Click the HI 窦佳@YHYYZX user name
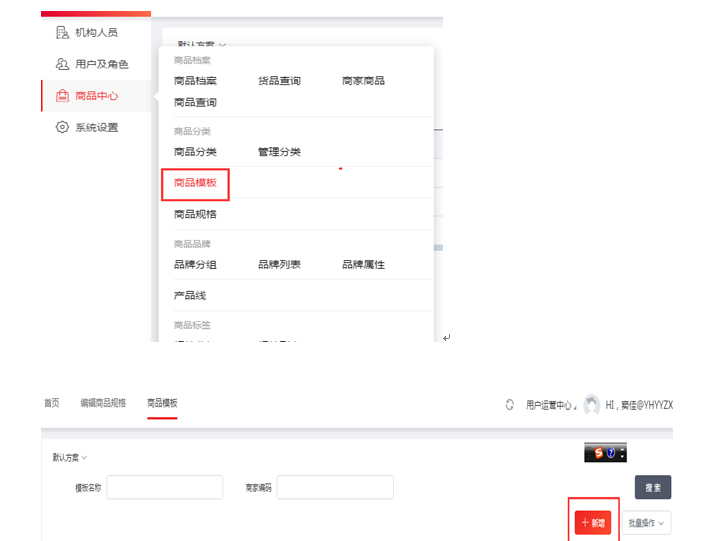 click(639, 405)
